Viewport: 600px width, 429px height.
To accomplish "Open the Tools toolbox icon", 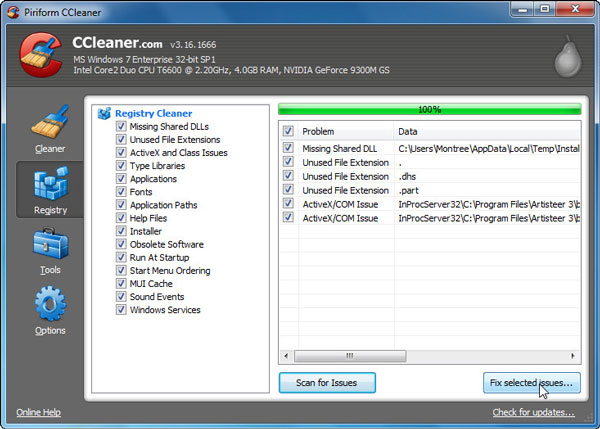I will [51, 243].
